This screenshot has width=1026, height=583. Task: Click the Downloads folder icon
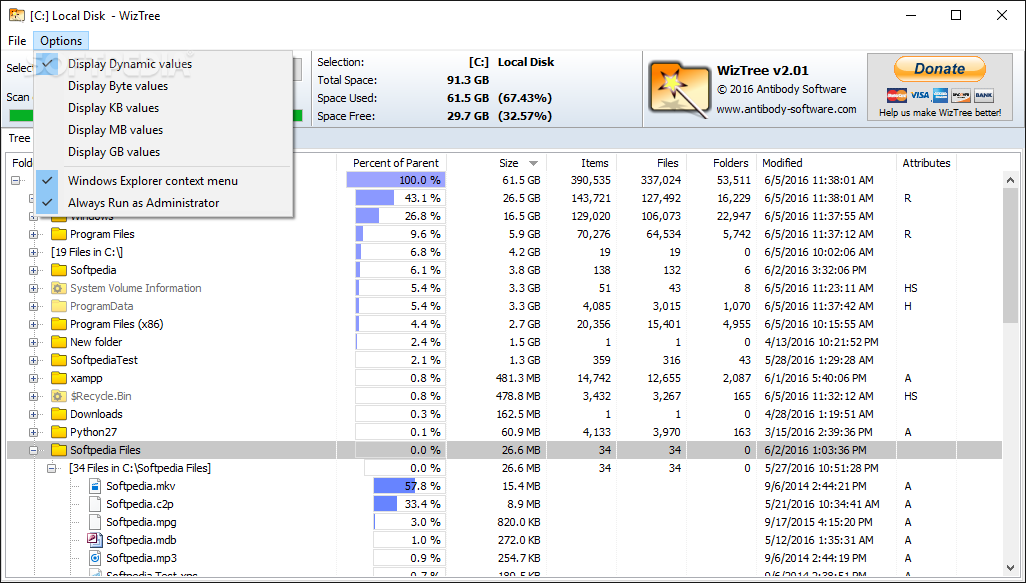(x=60, y=414)
